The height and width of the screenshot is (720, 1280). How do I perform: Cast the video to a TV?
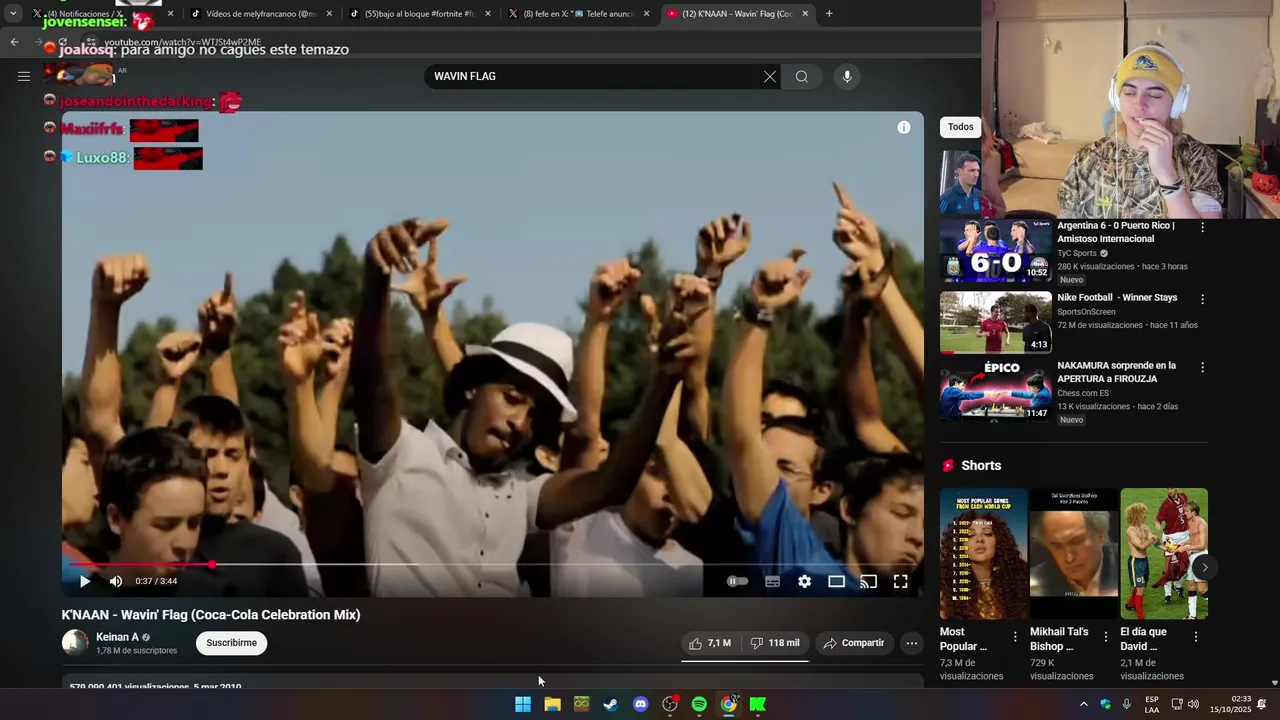[868, 581]
